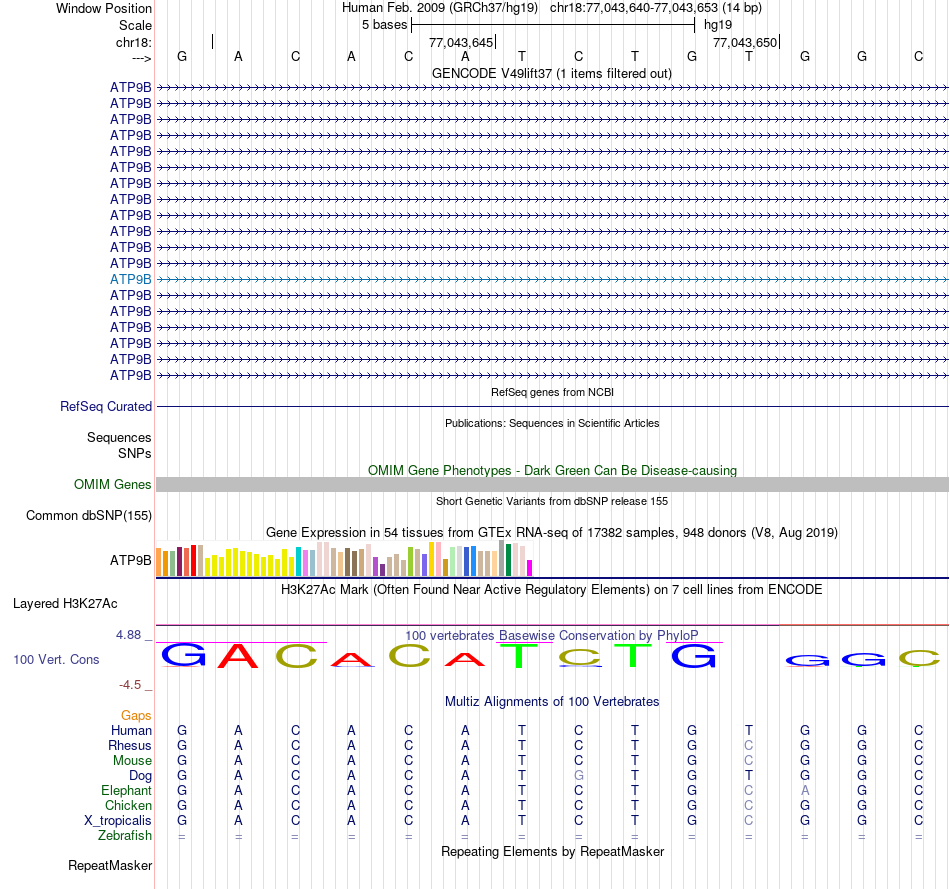Click the gray G mismatch in the Dog row

[579, 776]
